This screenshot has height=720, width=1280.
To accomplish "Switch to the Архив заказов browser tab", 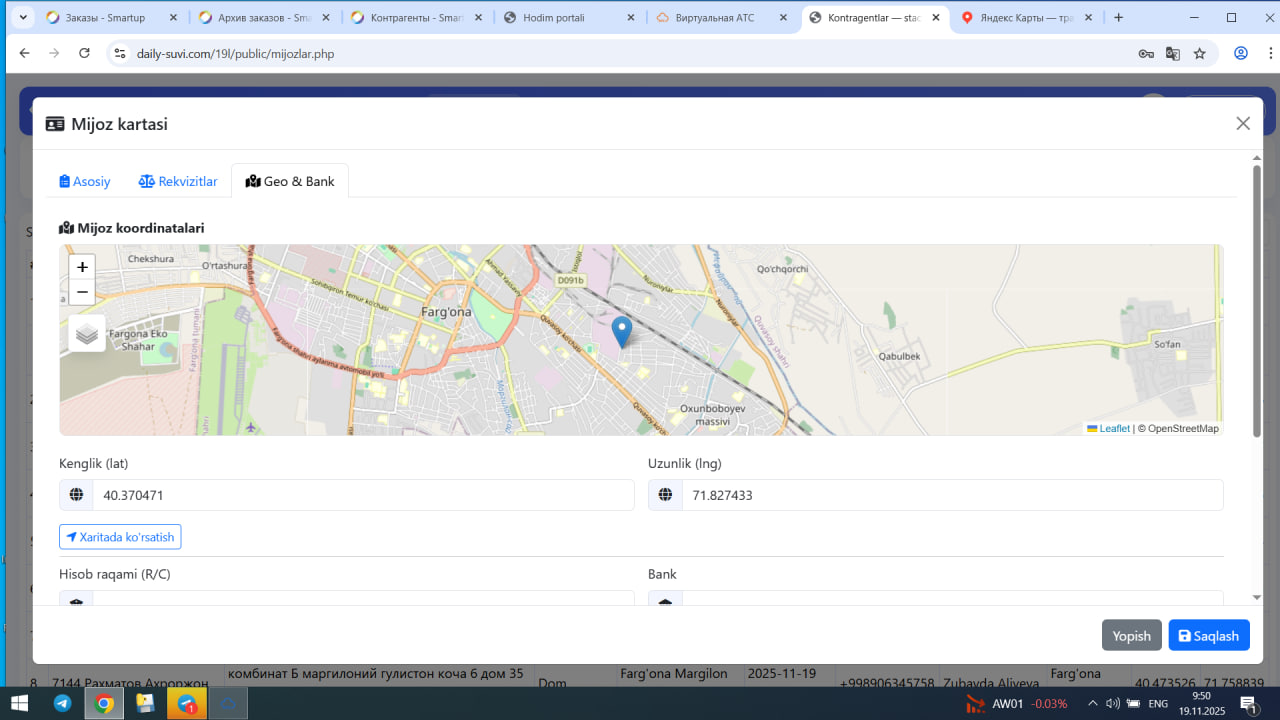I will (x=264, y=17).
